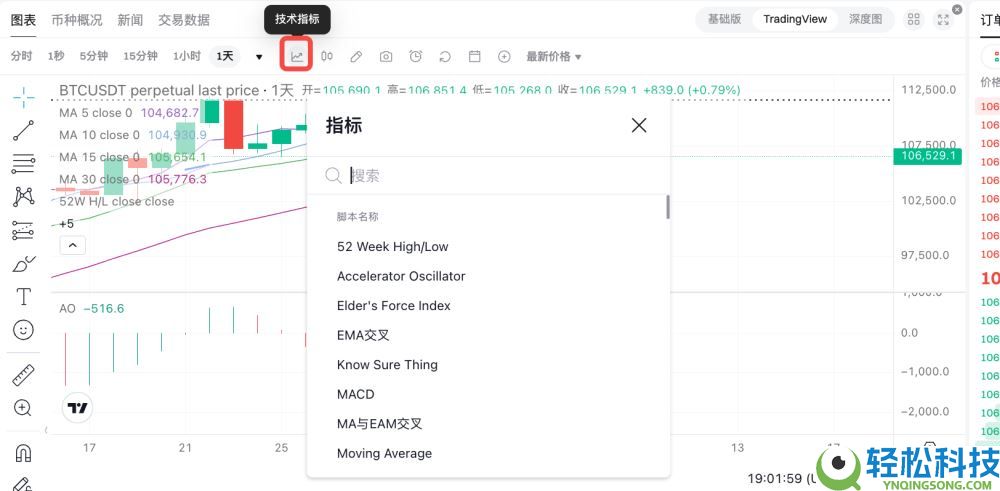Switch to the 交易数据 tab
The height and width of the screenshot is (491, 1000).
(184, 20)
